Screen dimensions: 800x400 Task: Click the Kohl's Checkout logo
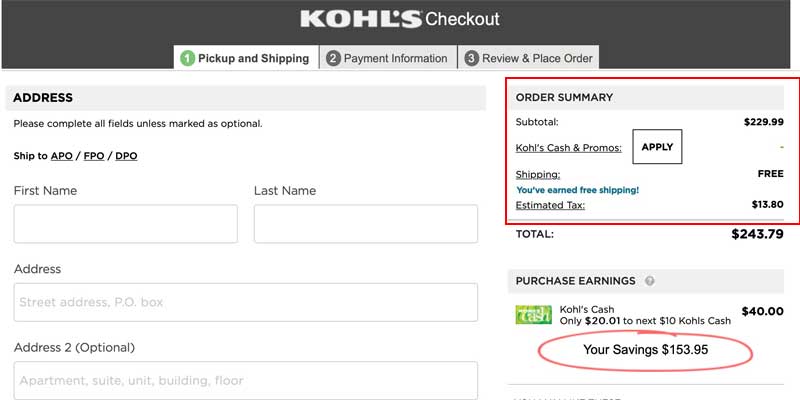[x=399, y=19]
